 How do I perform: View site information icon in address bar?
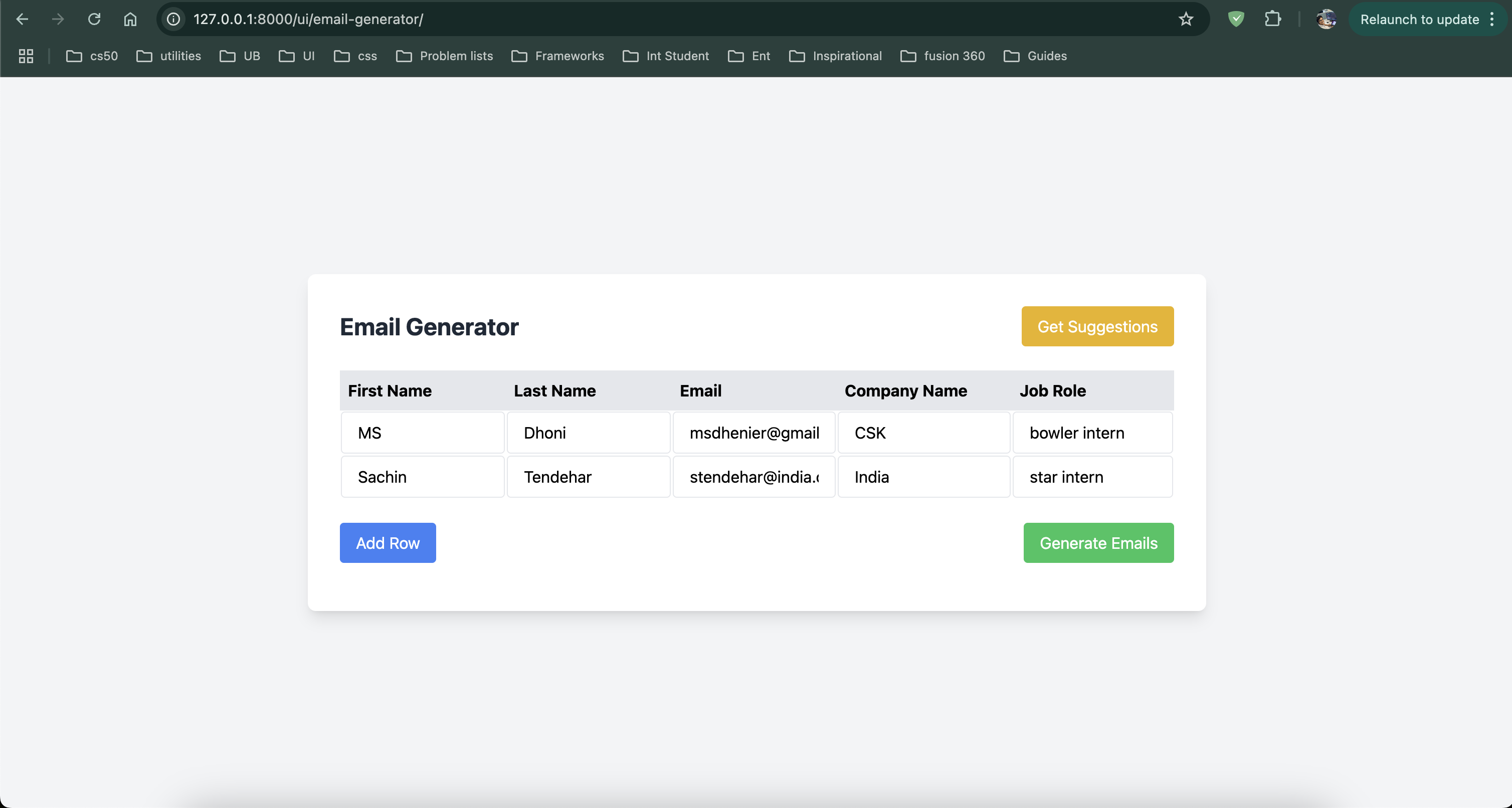tap(174, 20)
